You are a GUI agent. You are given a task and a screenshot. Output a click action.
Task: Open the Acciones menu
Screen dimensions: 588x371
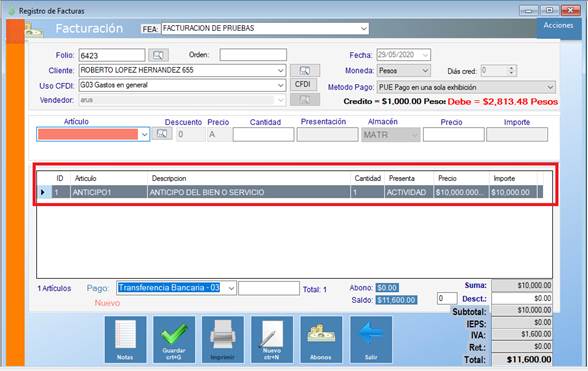click(558, 26)
